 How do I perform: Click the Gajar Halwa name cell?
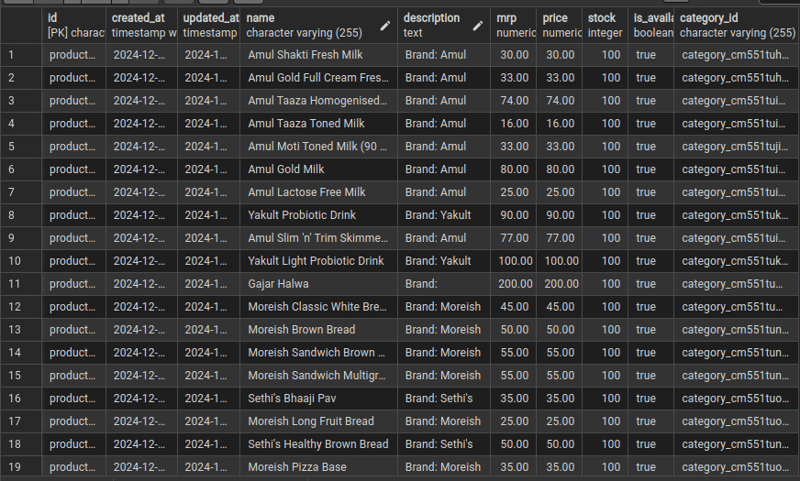click(318, 284)
